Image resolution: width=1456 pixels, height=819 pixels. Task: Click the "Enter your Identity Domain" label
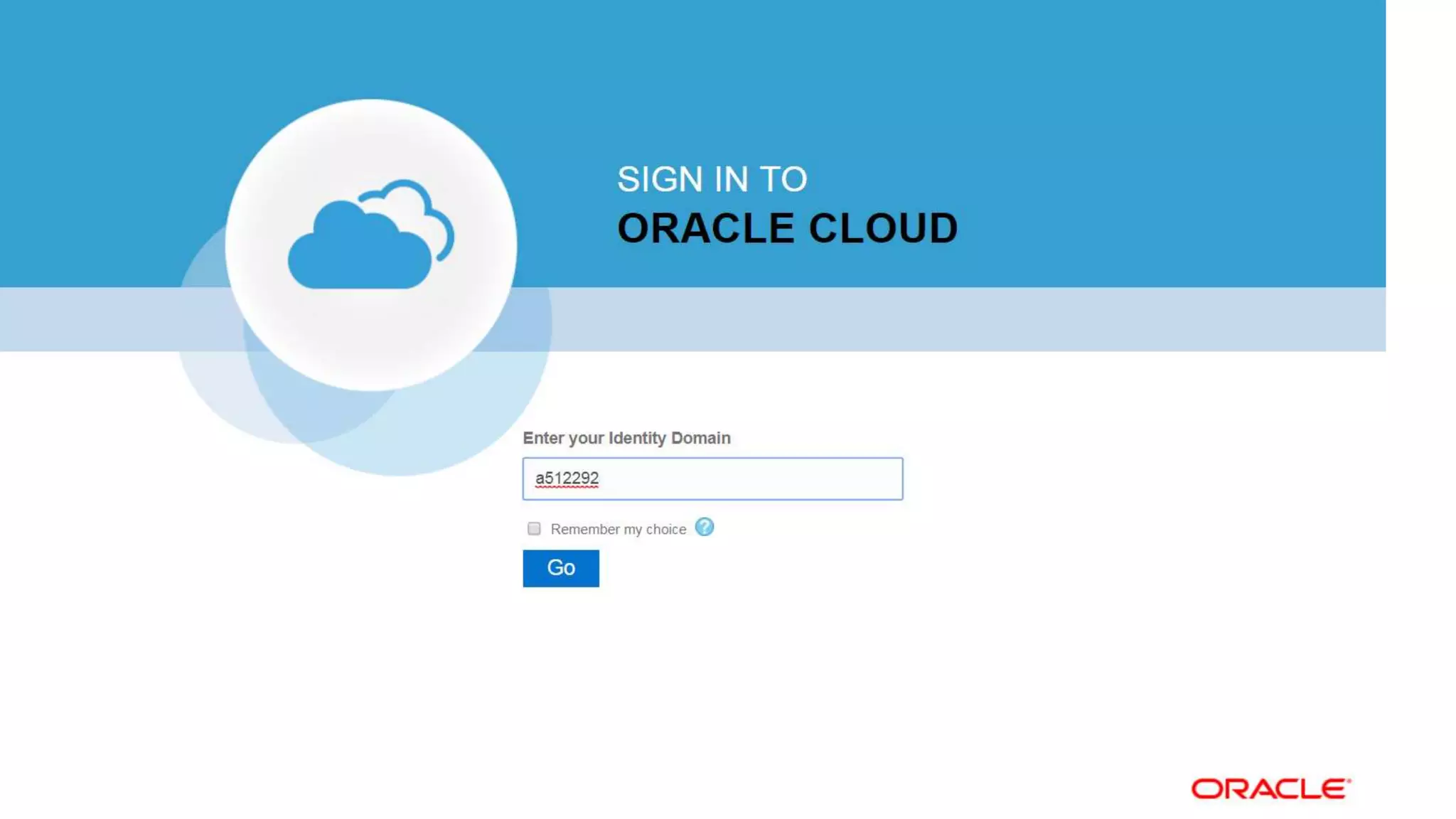626,438
